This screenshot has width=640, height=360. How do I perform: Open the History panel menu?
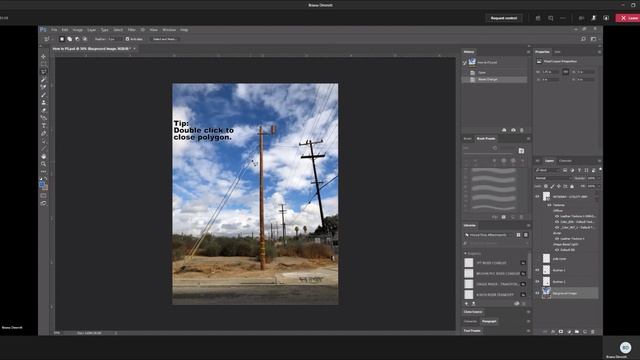pos(528,52)
